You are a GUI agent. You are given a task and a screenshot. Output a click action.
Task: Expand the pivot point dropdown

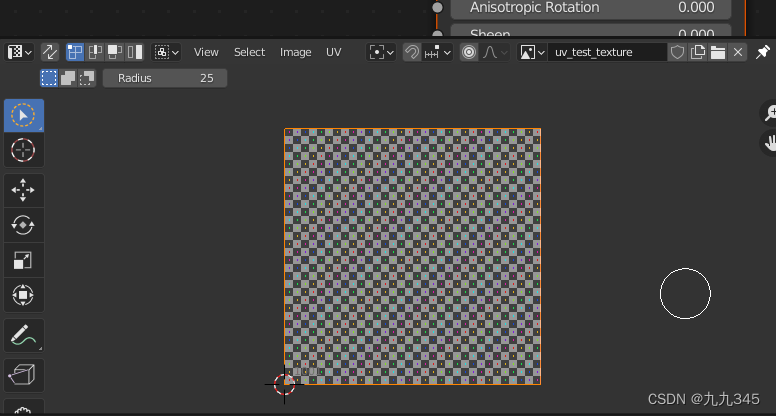pyautogui.click(x=381, y=52)
